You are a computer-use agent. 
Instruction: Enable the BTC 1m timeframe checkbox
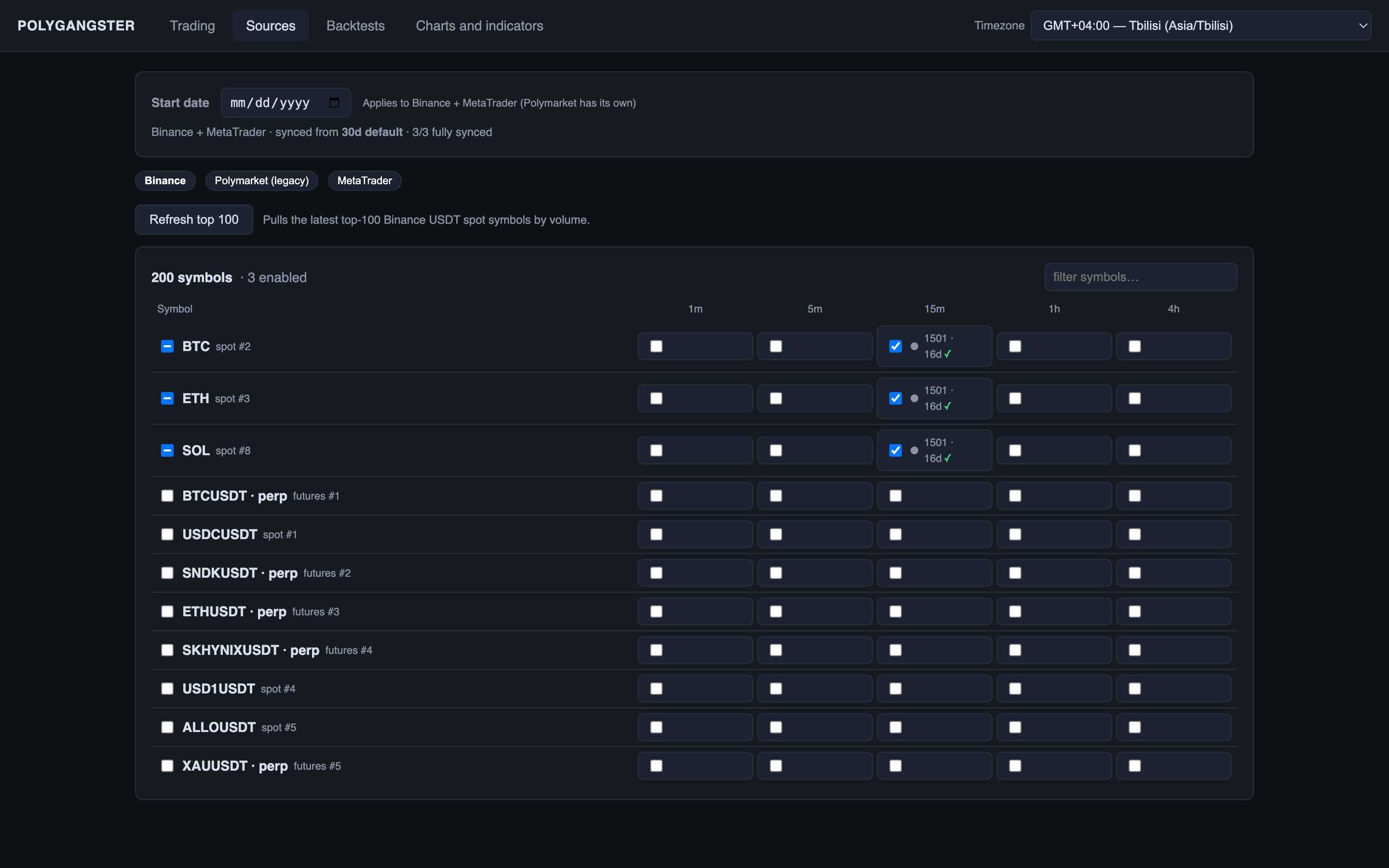pyautogui.click(x=656, y=346)
